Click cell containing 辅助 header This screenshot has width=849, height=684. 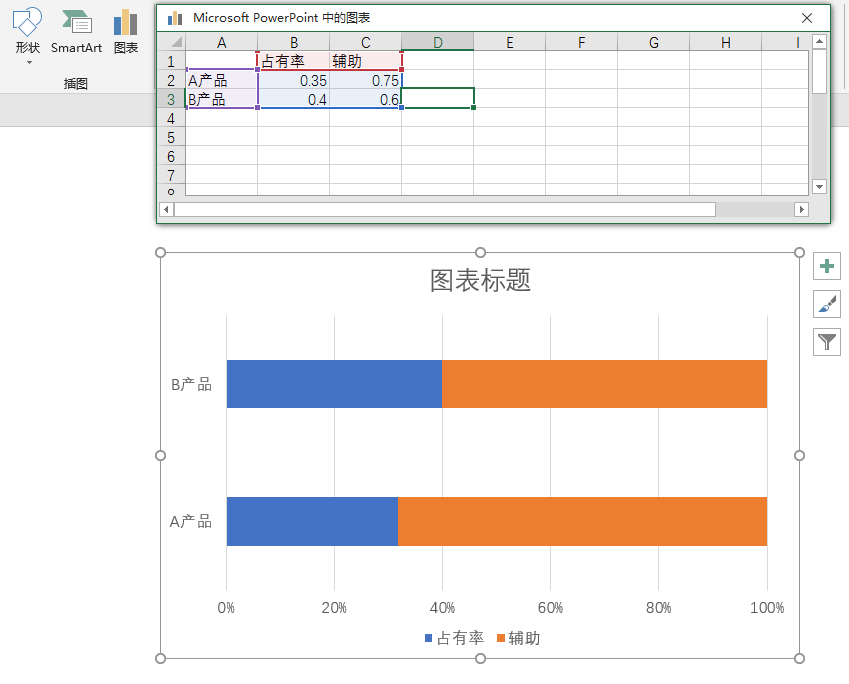pyautogui.click(x=365, y=61)
